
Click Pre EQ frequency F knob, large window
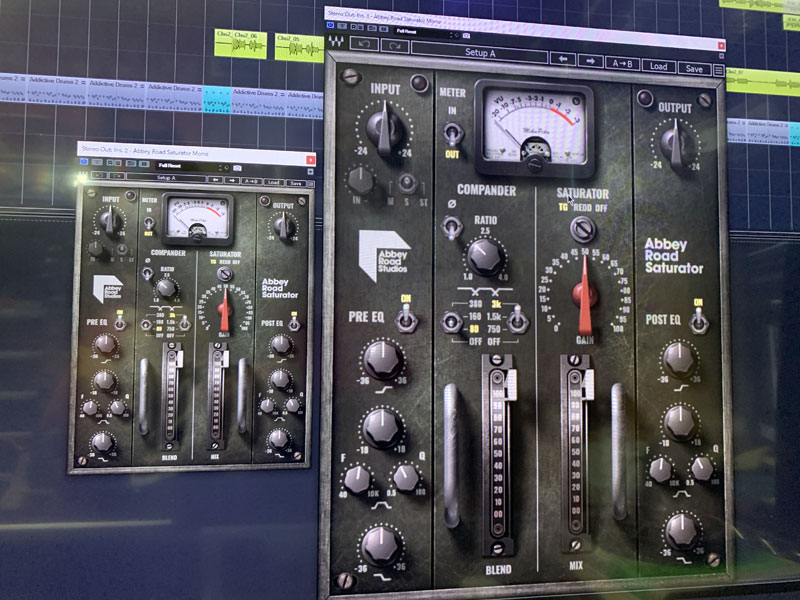click(358, 479)
